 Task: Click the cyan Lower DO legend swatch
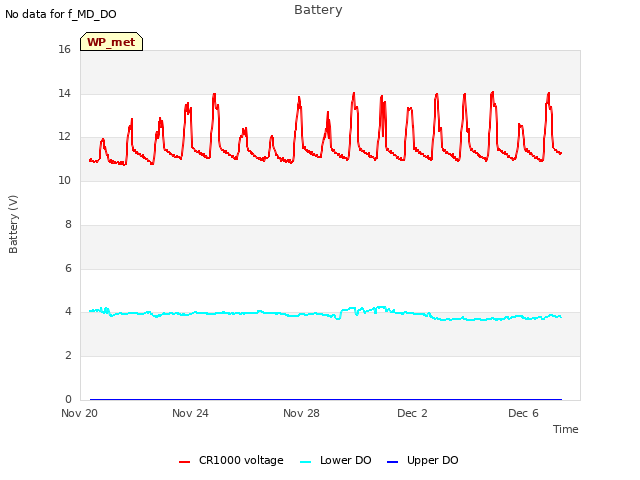pyautogui.click(x=305, y=462)
